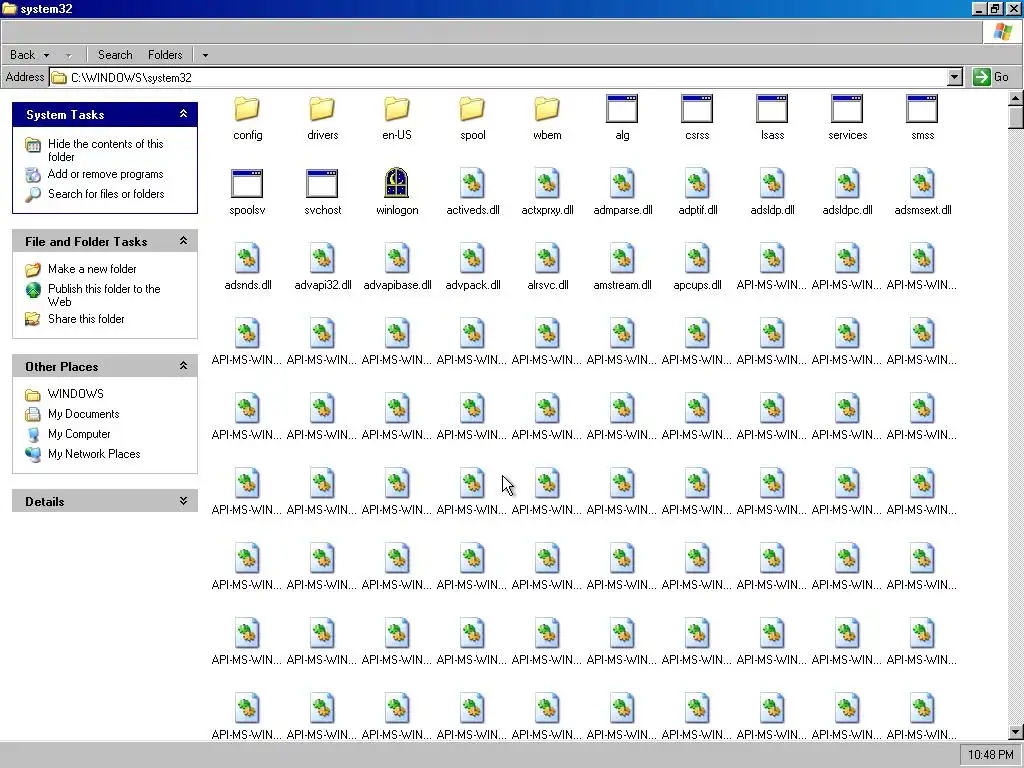Screen dimensions: 1024x768
Task: Select the apcups.dll file icon
Action: point(697,259)
